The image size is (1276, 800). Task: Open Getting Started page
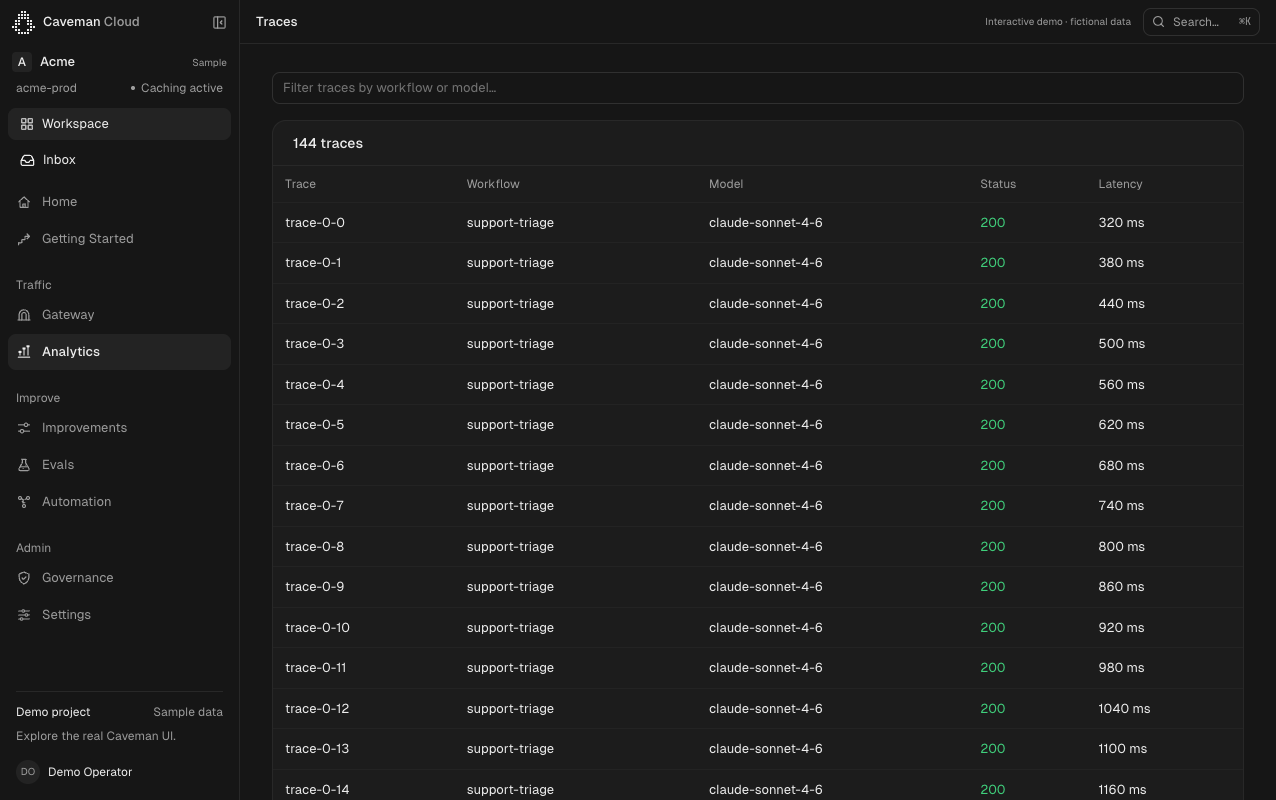tap(119, 239)
